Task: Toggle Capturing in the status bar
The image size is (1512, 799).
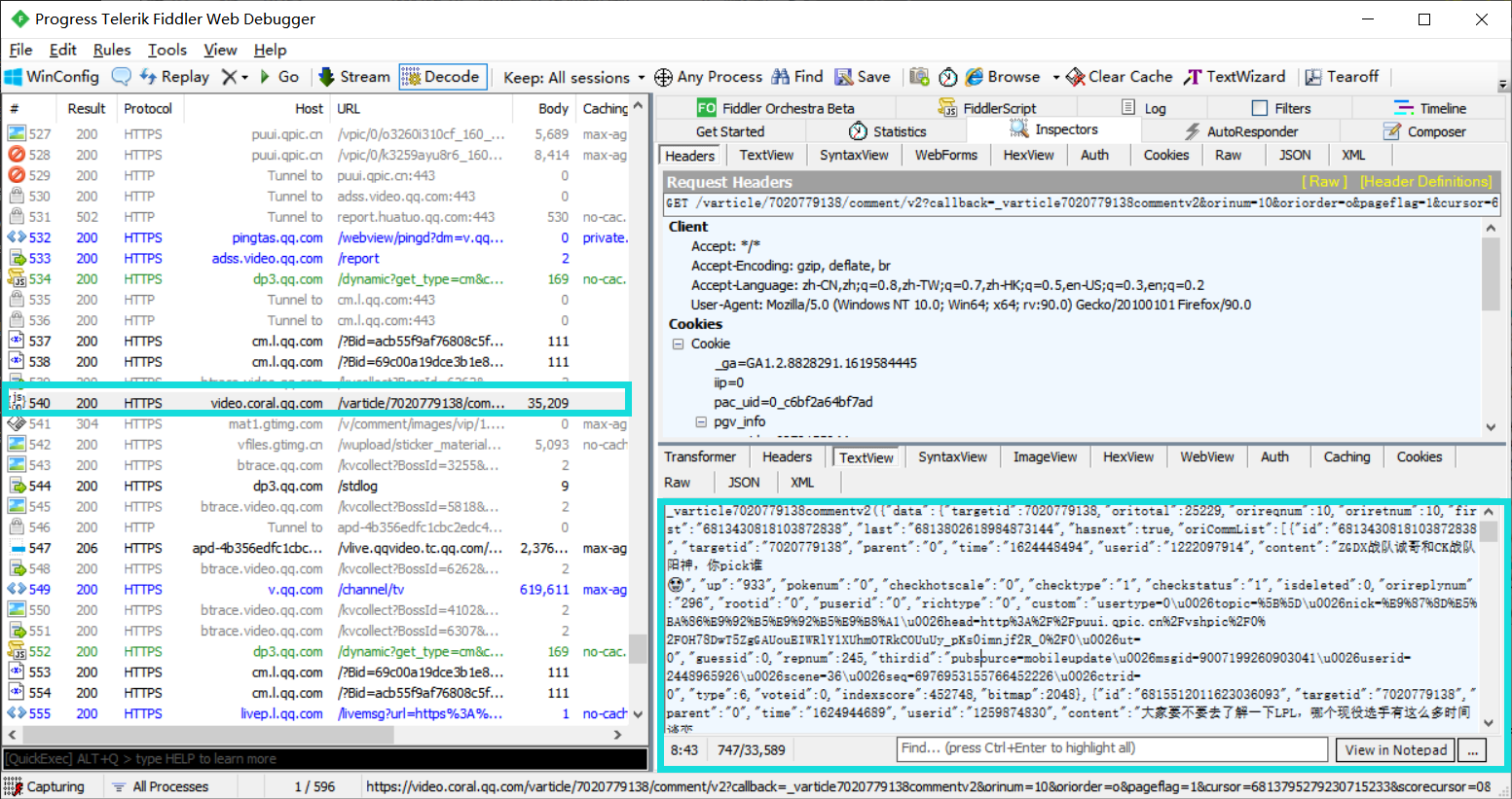Action: [x=44, y=786]
